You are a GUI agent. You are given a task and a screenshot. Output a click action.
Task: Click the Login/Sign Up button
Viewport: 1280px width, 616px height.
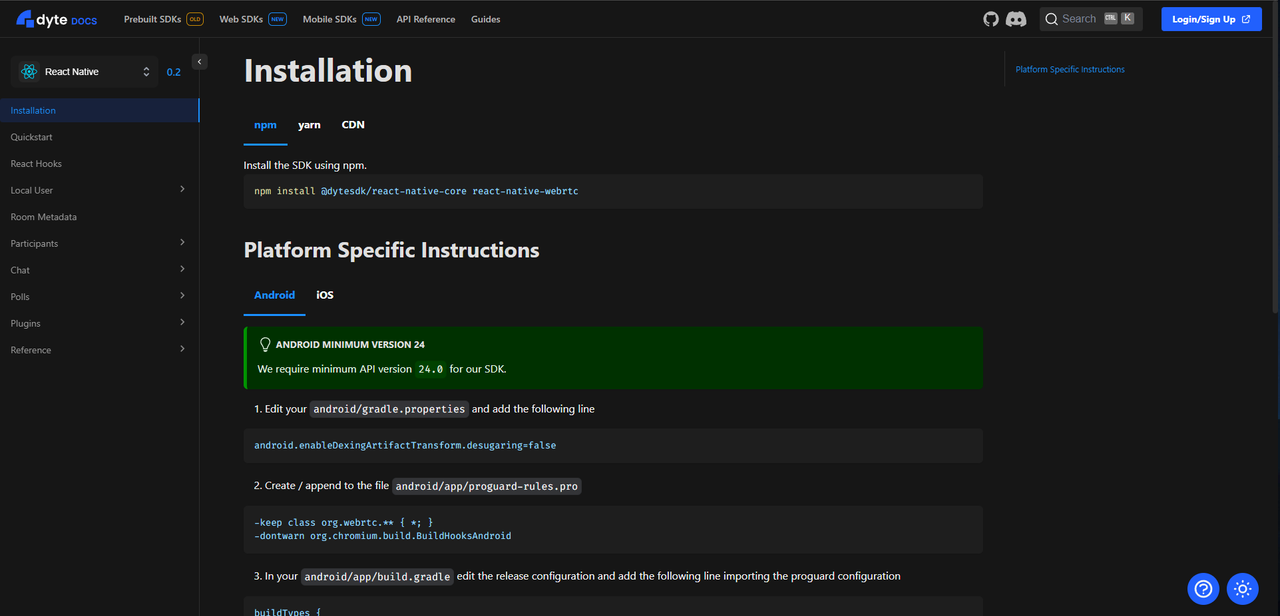click(1211, 19)
